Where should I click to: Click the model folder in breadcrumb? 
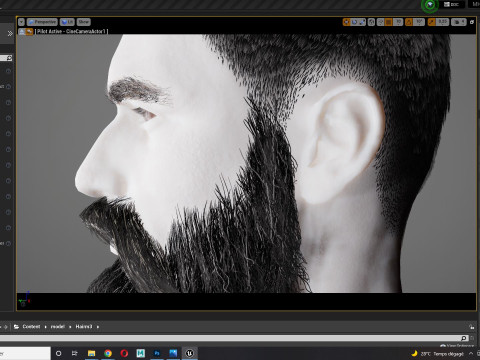[57, 327]
